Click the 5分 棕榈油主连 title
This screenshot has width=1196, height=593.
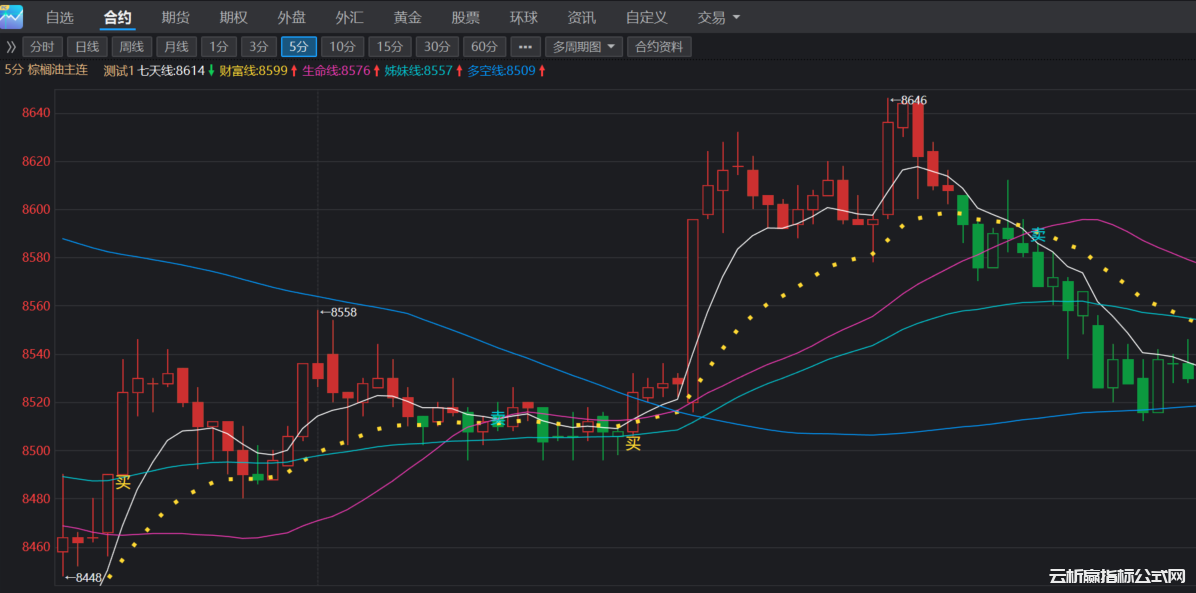(46, 70)
